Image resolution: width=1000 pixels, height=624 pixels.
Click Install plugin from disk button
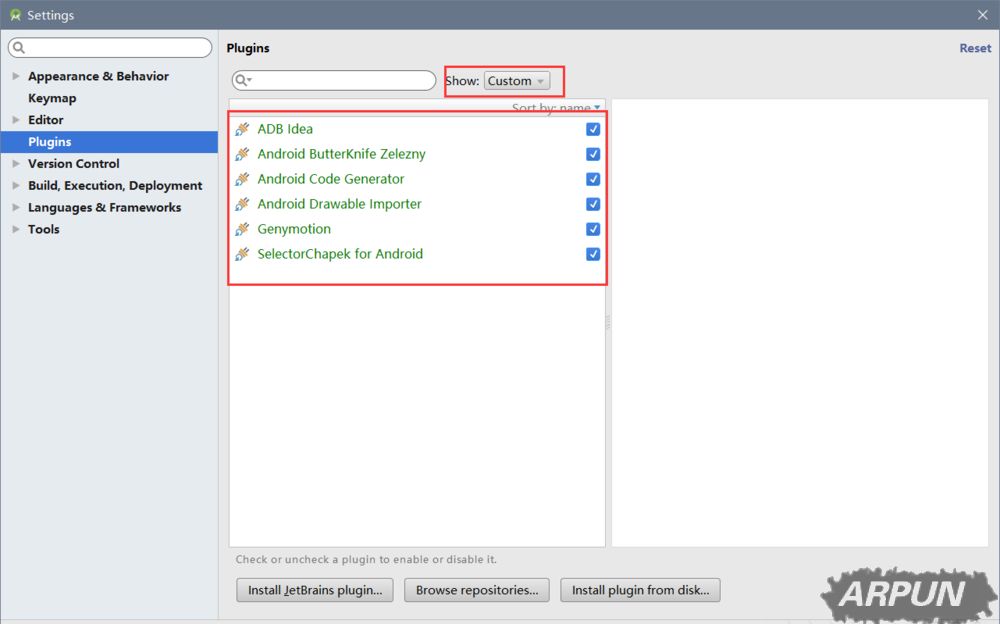point(640,590)
